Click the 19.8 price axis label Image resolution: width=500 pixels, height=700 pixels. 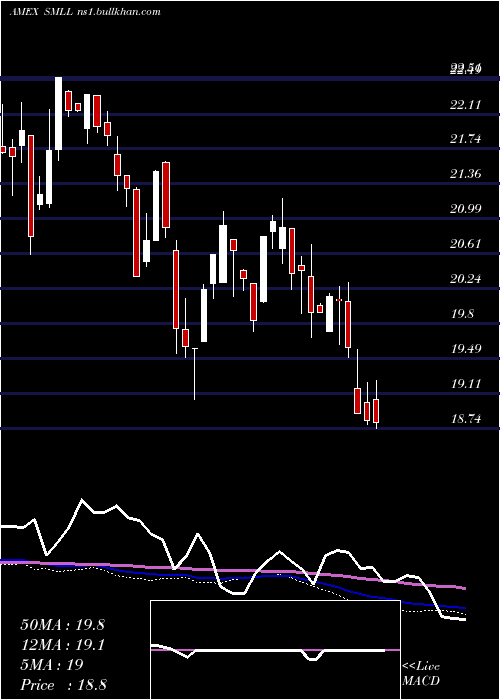click(x=462, y=313)
